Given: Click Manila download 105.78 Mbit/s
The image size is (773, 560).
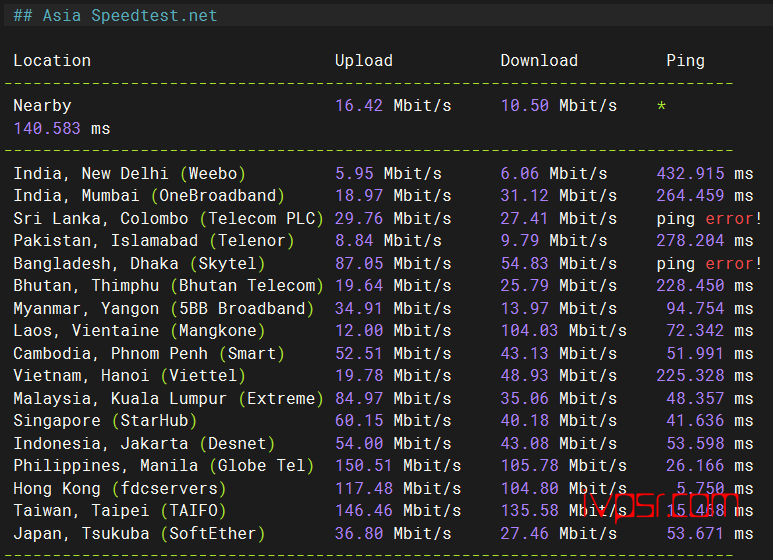Looking at the screenshot, I should click(563, 466).
